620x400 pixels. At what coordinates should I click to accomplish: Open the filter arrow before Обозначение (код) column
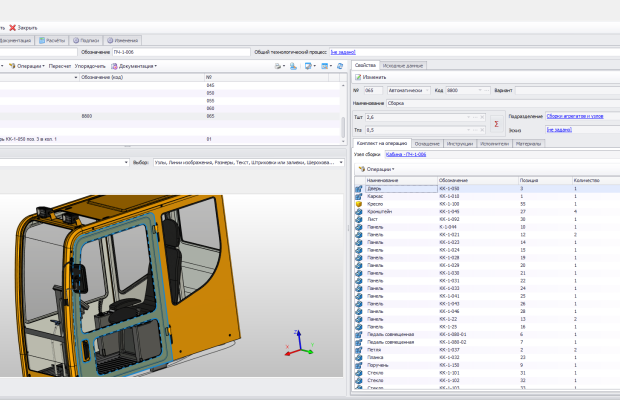pos(76,77)
